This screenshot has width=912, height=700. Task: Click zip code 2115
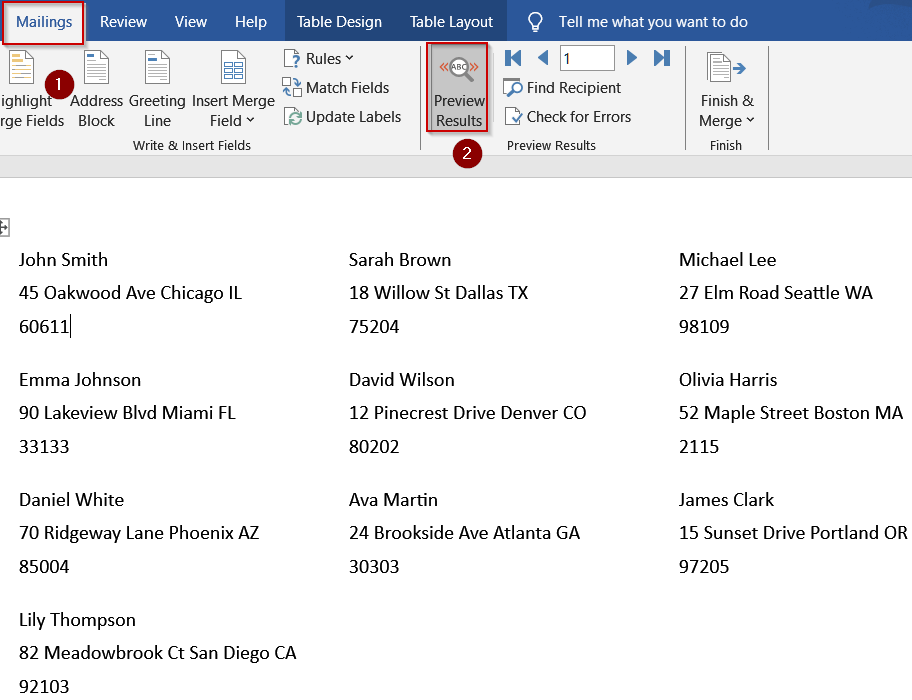click(x=699, y=447)
